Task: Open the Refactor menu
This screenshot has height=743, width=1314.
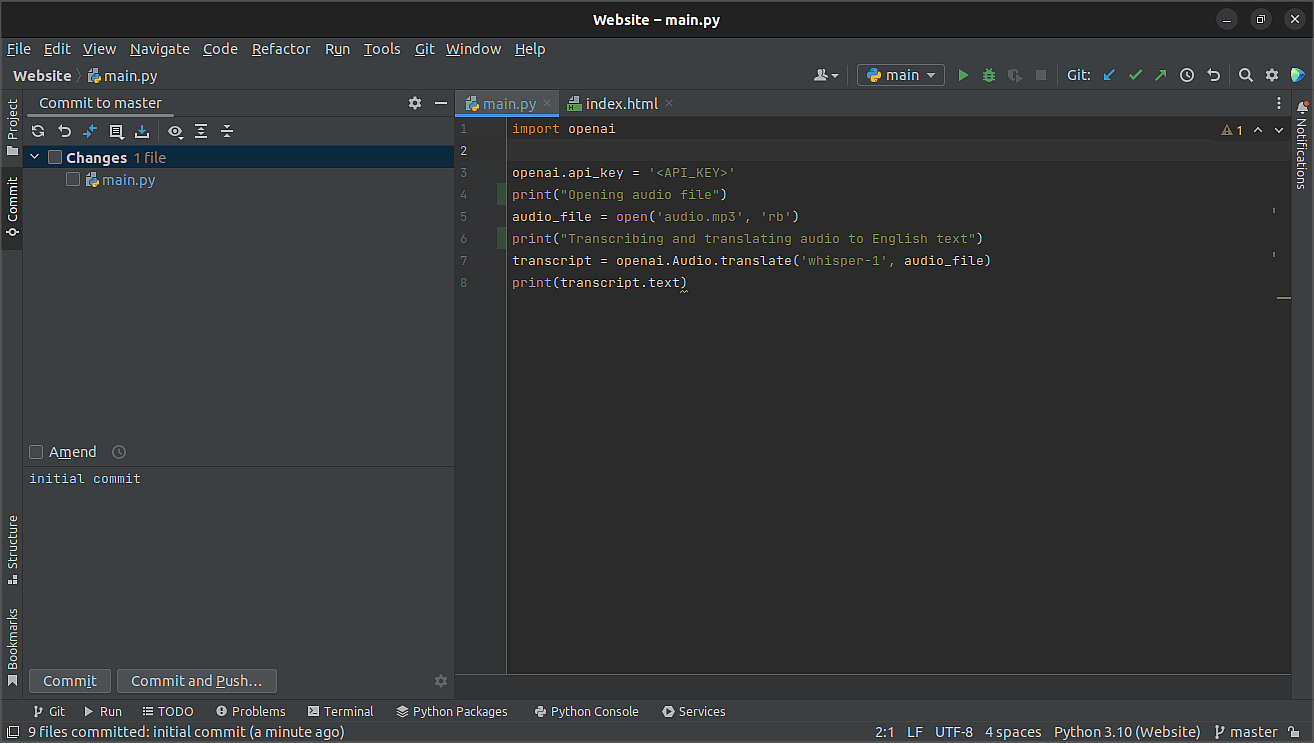Action: (281, 49)
